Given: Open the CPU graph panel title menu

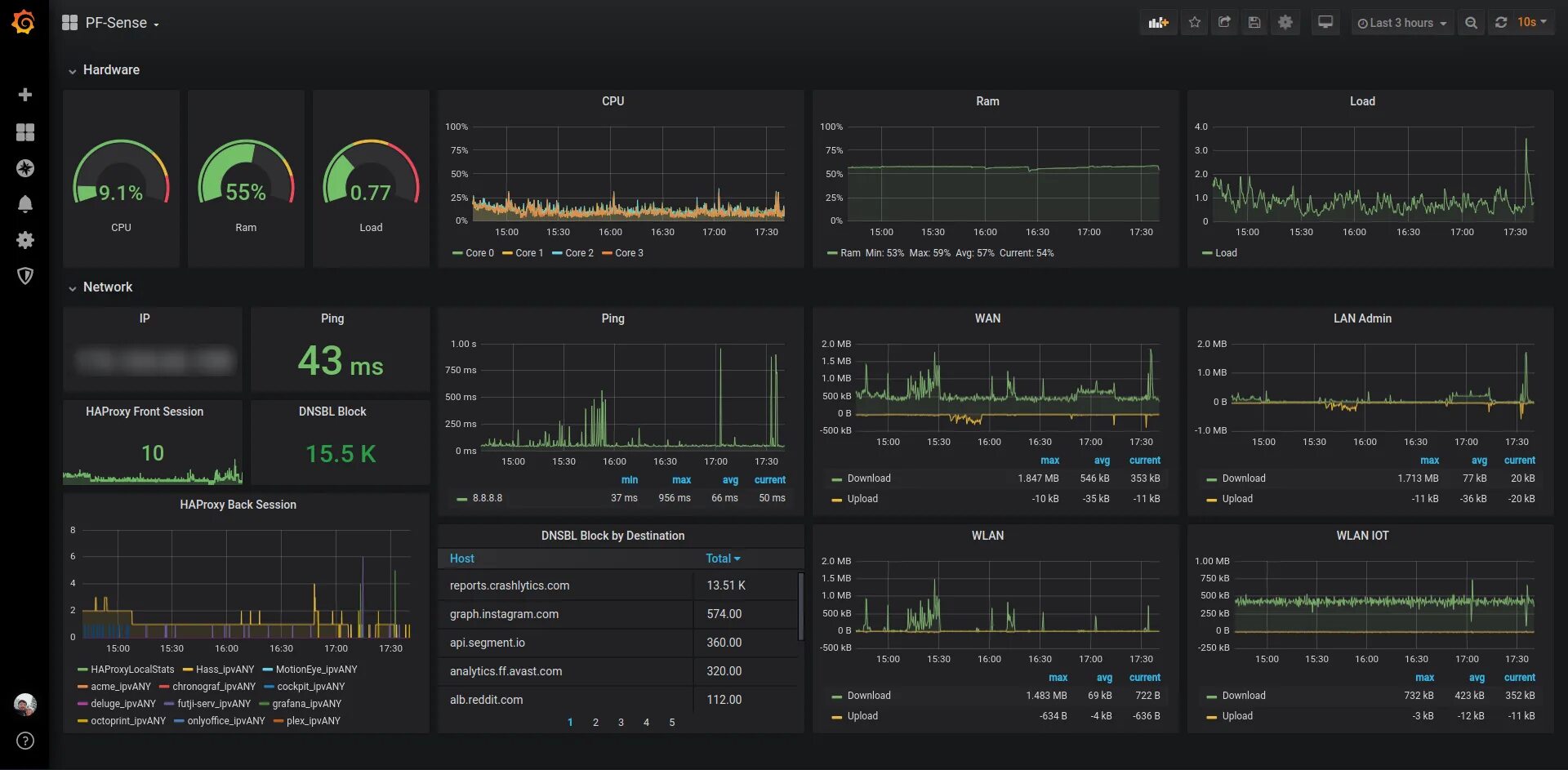Looking at the screenshot, I should coord(612,101).
